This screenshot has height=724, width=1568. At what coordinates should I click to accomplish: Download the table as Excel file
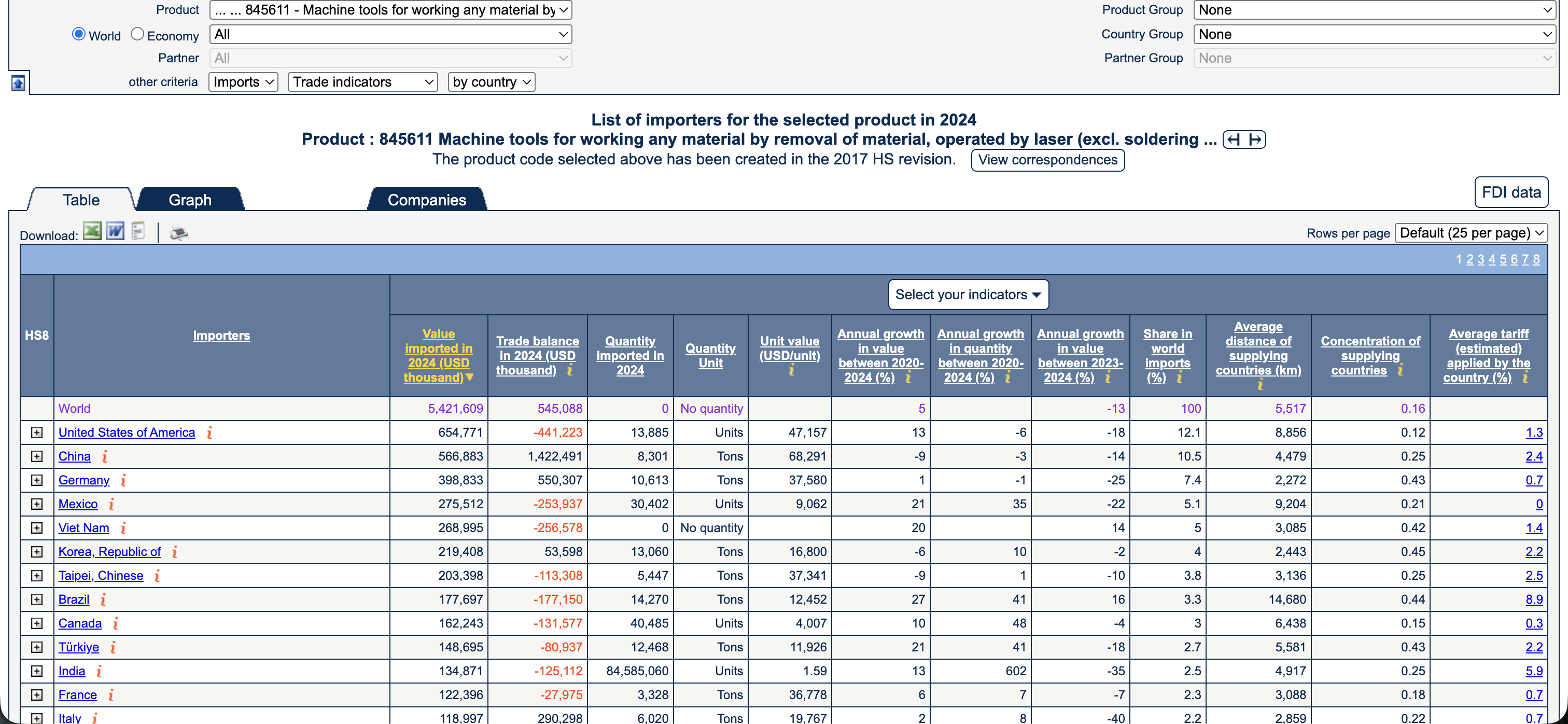pos(92,231)
